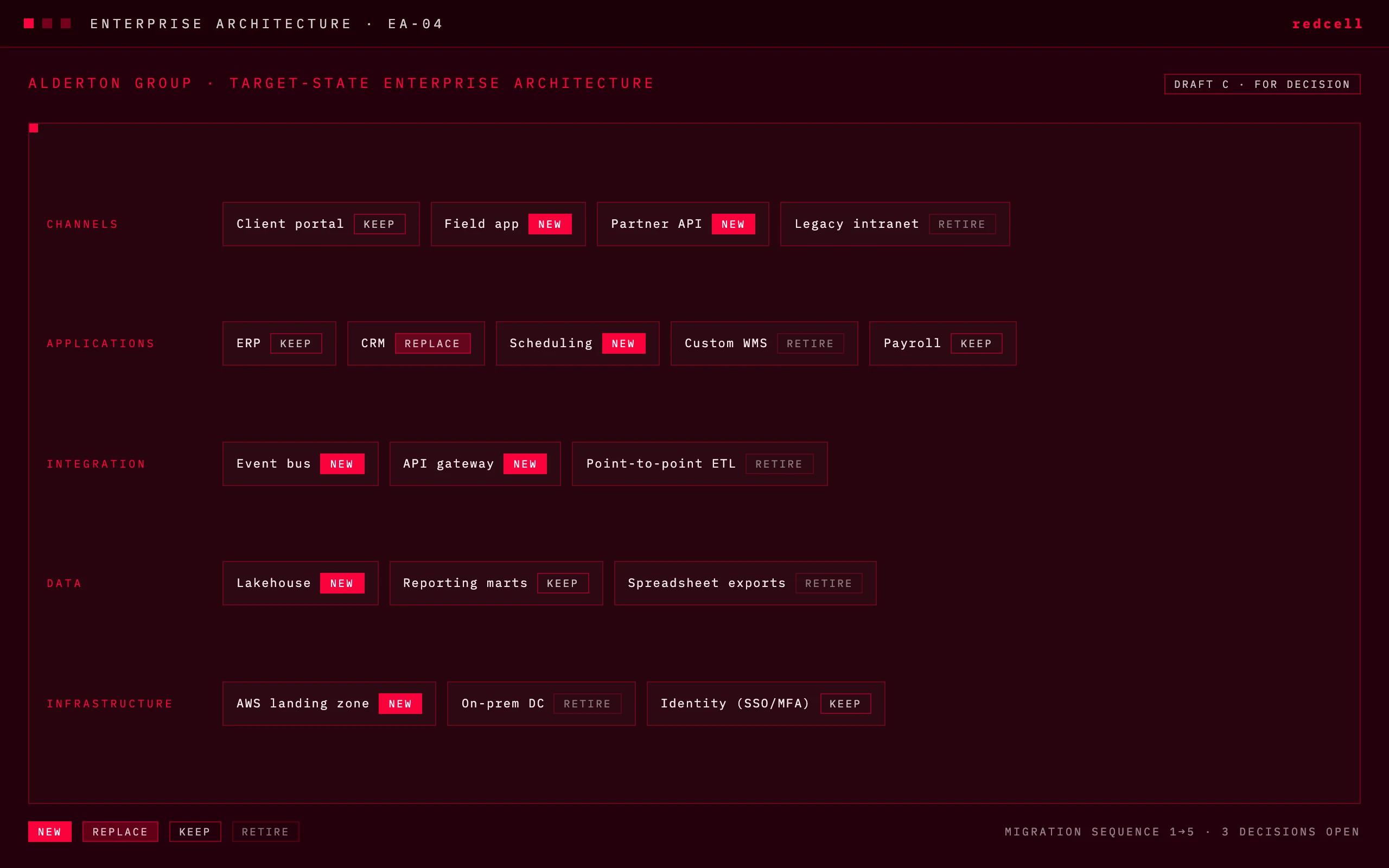Image resolution: width=1389 pixels, height=868 pixels.
Task: Select the CHANNELS layer label
Action: click(82, 224)
